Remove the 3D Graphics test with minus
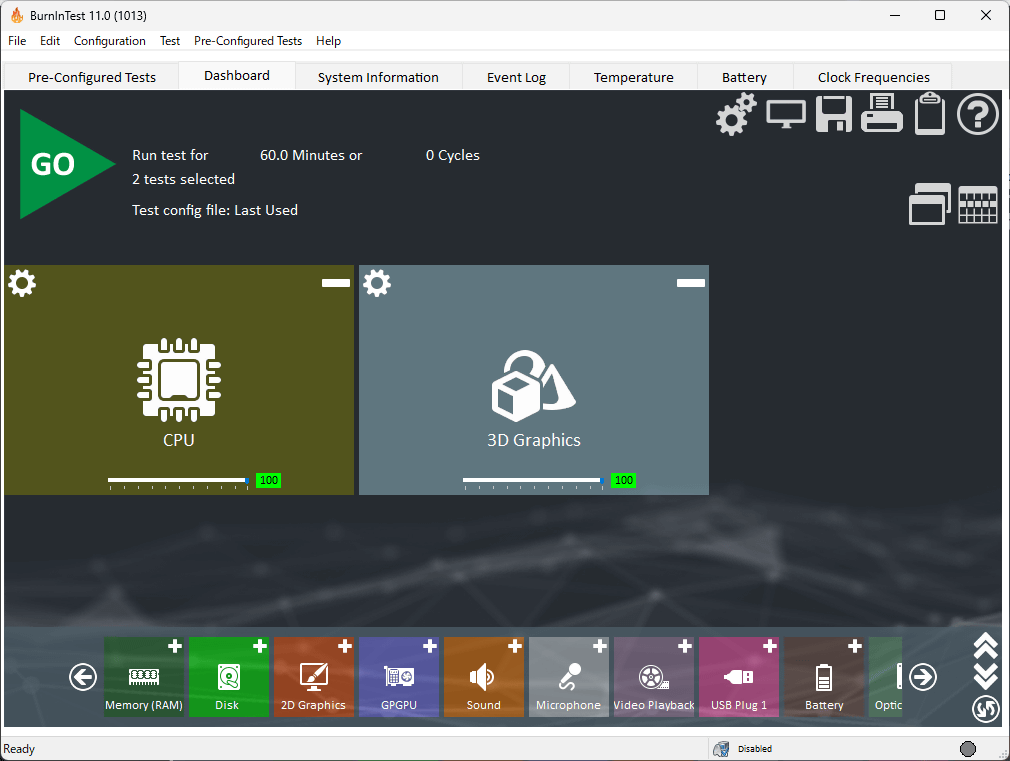The width and height of the screenshot is (1010, 761). tap(691, 283)
